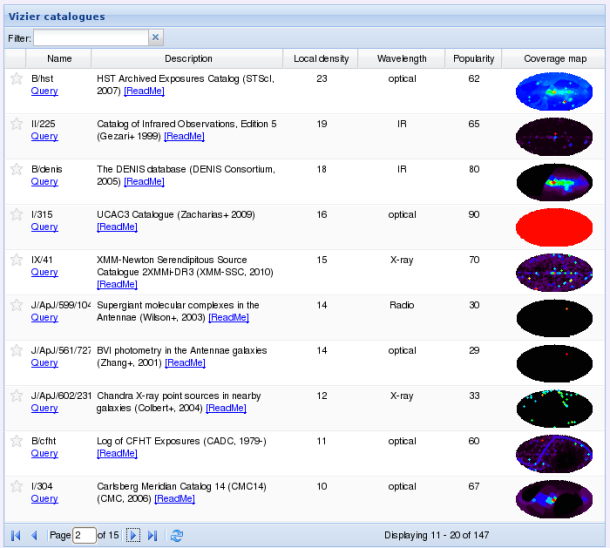The width and height of the screenshot is (610, 548).
Task: Query the I/315 catalogue
Action: (x=44, y=227)
